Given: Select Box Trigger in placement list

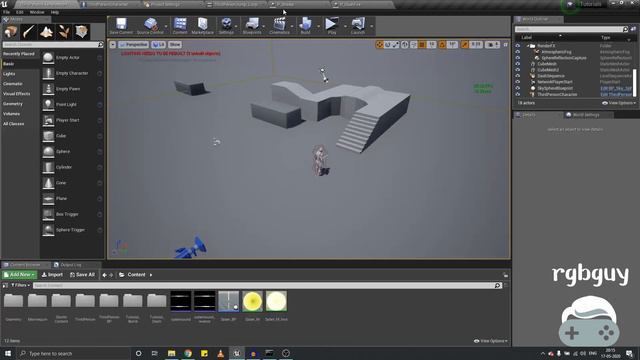Looking at the screenshot, I should click(x=72, y=214).
